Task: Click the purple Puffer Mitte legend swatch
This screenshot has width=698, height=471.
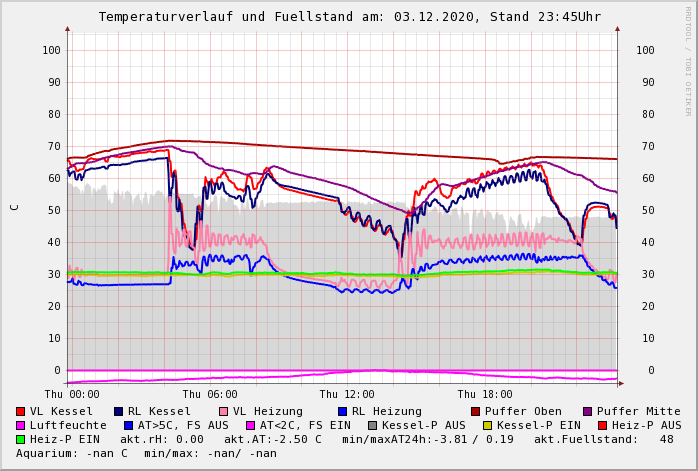Action: point(588,412)
